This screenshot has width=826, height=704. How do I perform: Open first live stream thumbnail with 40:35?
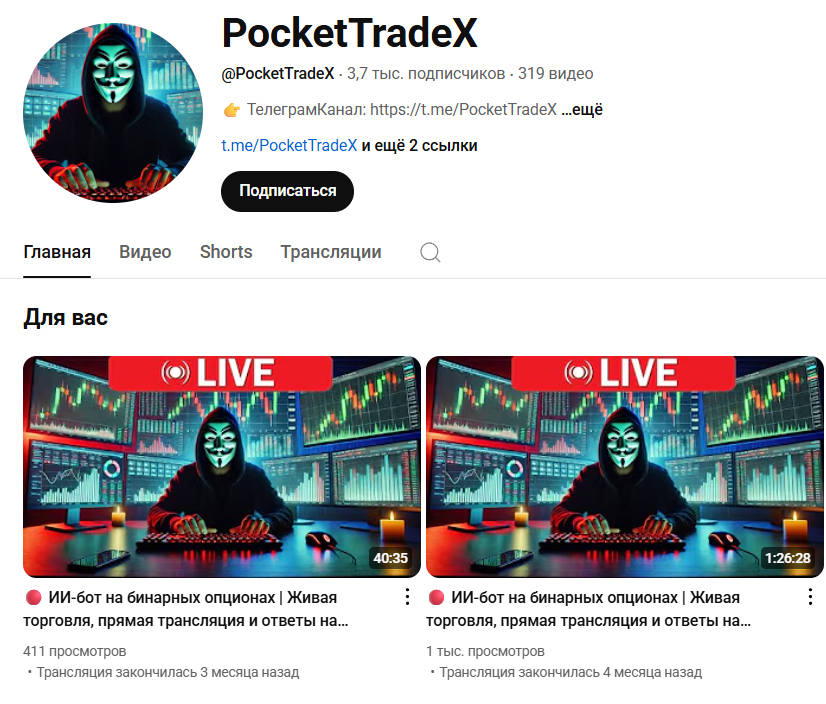tap(222, 467)
